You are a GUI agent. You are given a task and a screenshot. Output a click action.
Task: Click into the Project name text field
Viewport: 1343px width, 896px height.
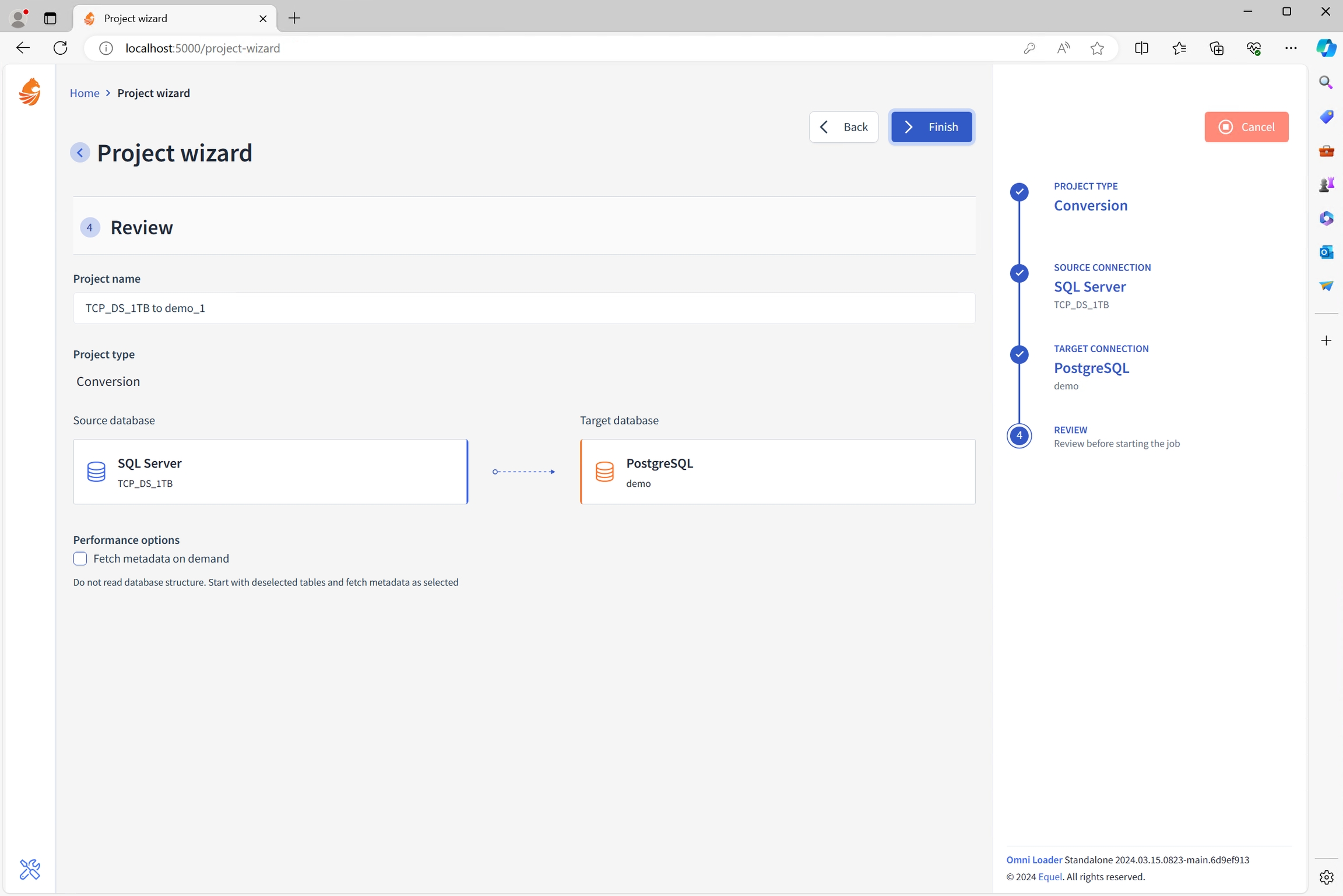click(523, 308)
